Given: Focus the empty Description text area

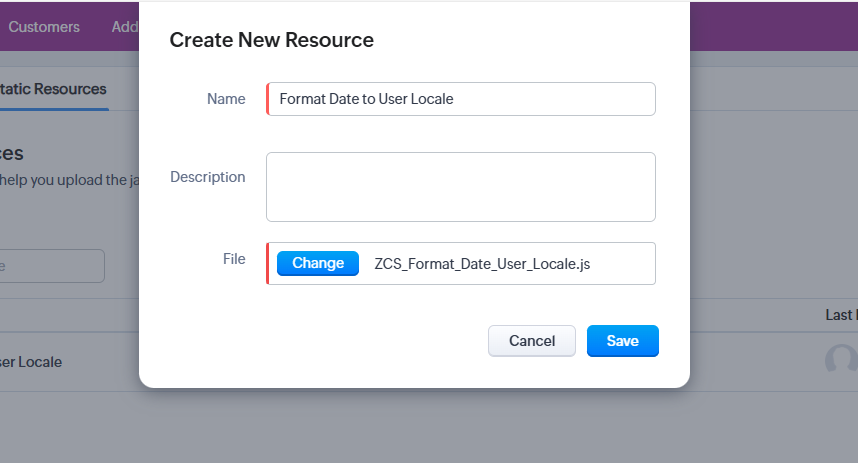Looking at the screenshot, I should (x=461, y=187).
